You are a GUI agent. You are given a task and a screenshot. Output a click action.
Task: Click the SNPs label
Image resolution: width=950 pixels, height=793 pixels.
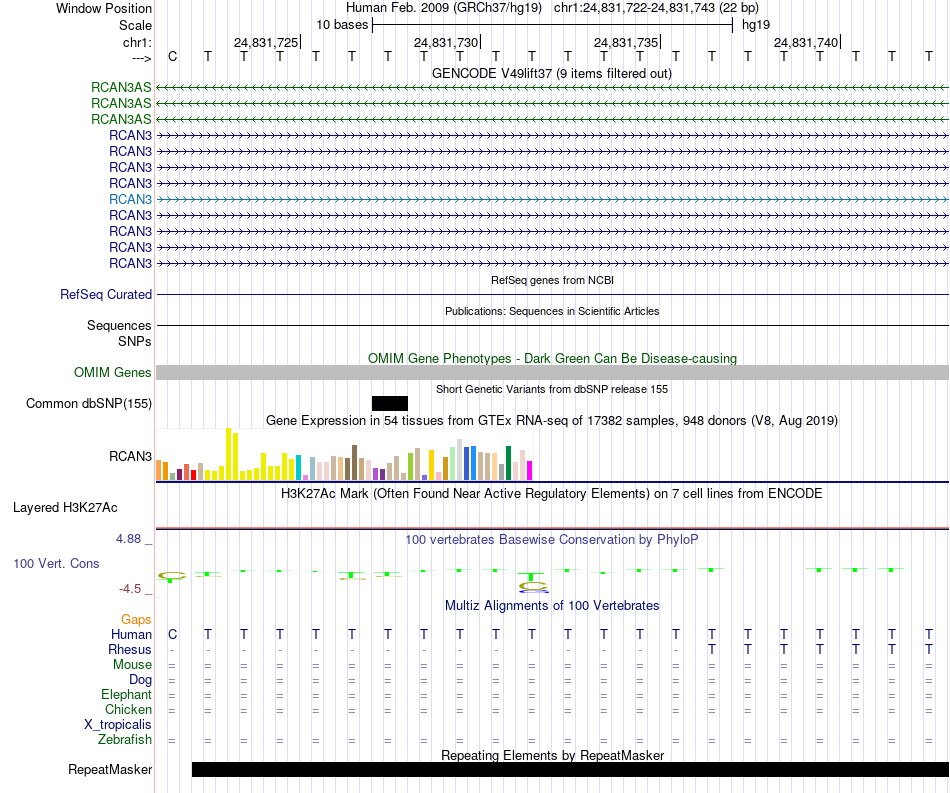click(x=135, y=342)
